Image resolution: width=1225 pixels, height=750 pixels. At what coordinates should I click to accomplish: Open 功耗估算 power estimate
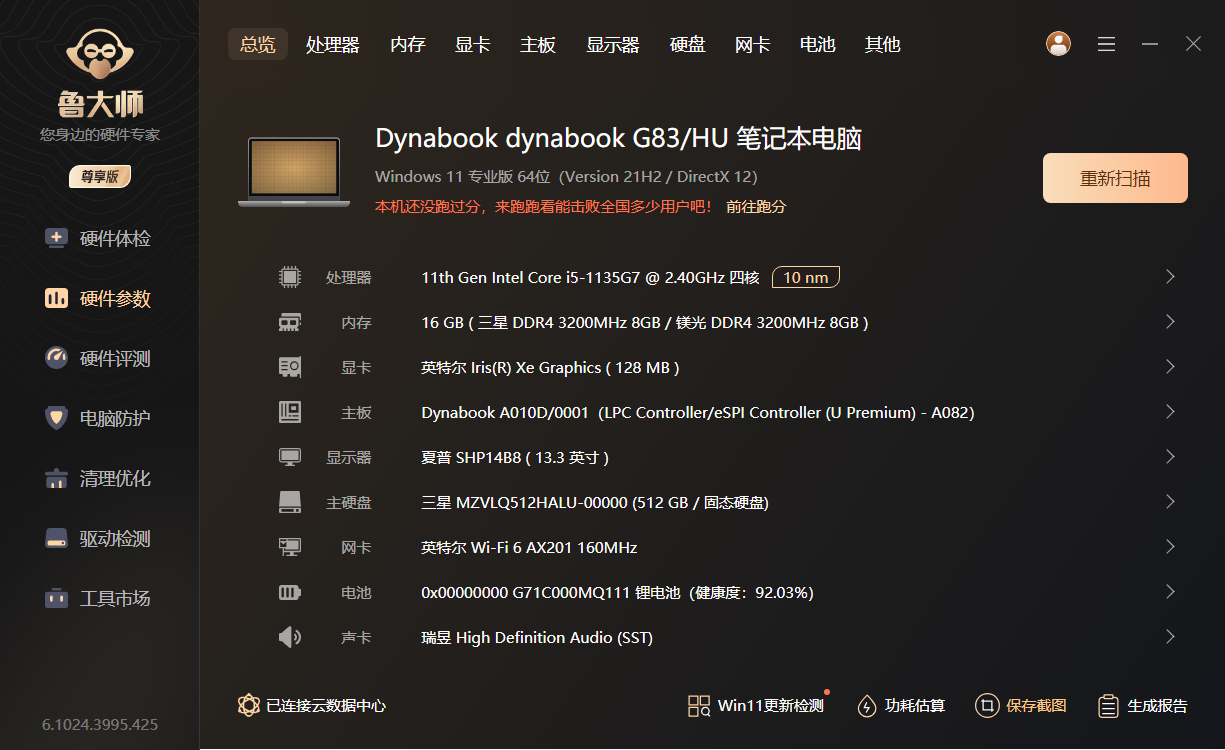pyautogui.click(x=901, y=705)
